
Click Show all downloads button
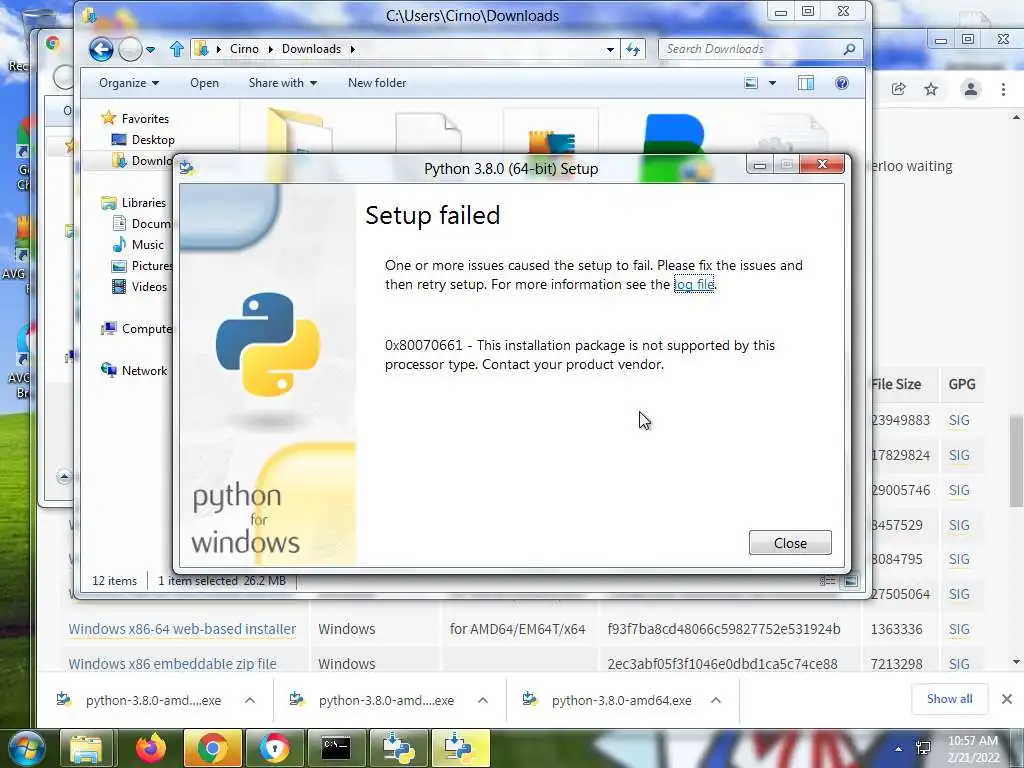(950, 699)
